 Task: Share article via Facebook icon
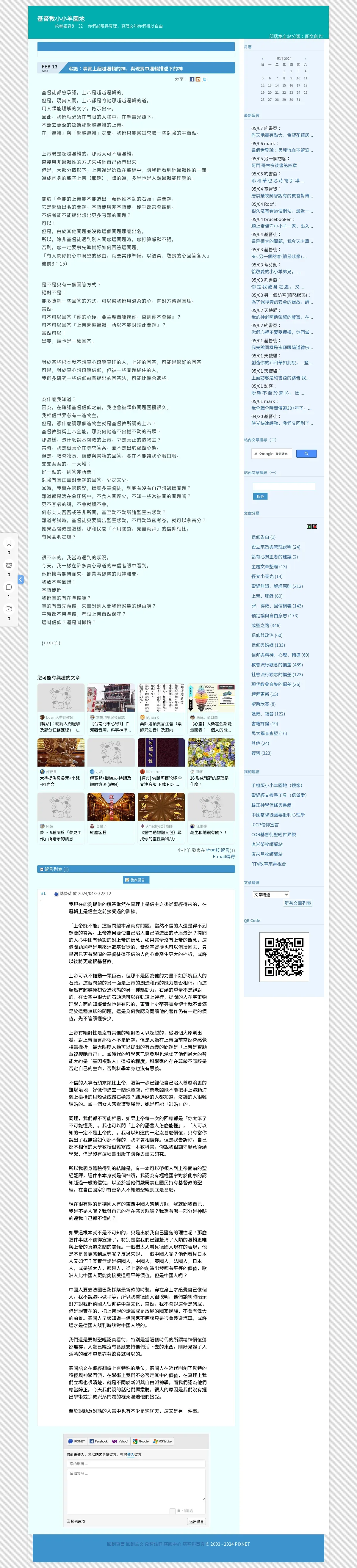tap(191, 79)
